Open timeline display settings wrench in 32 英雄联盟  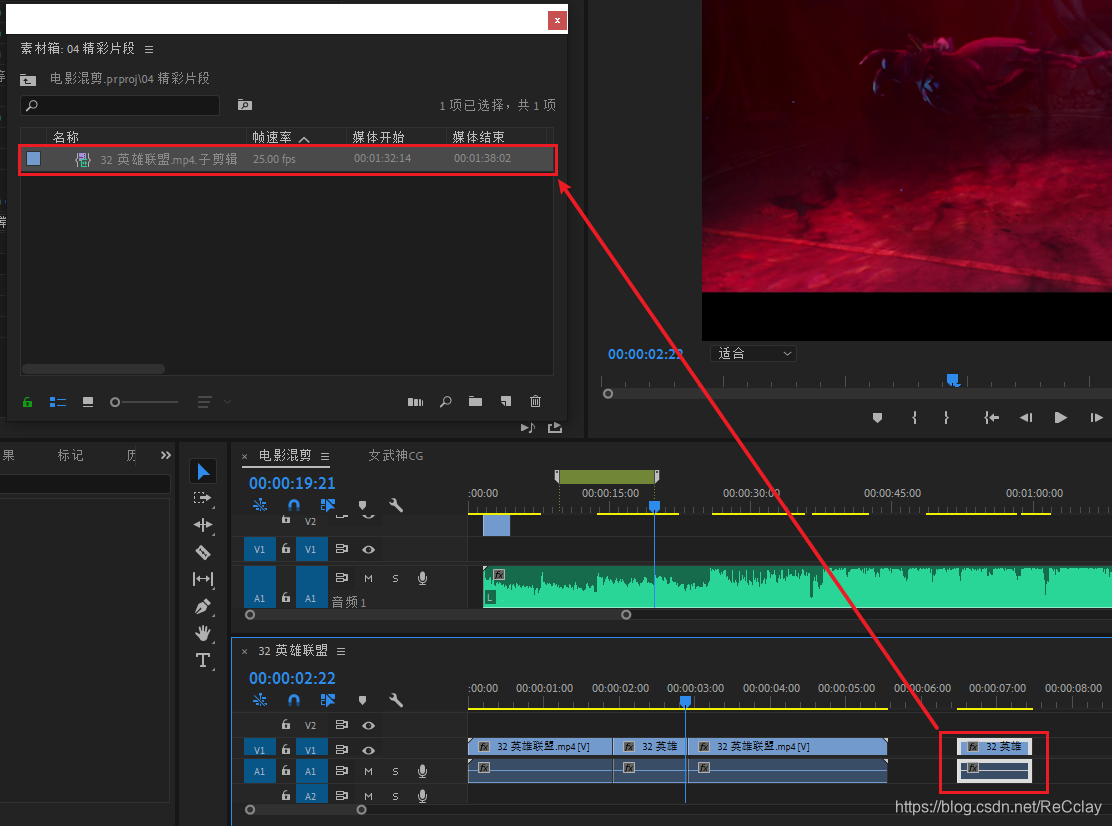396,701
